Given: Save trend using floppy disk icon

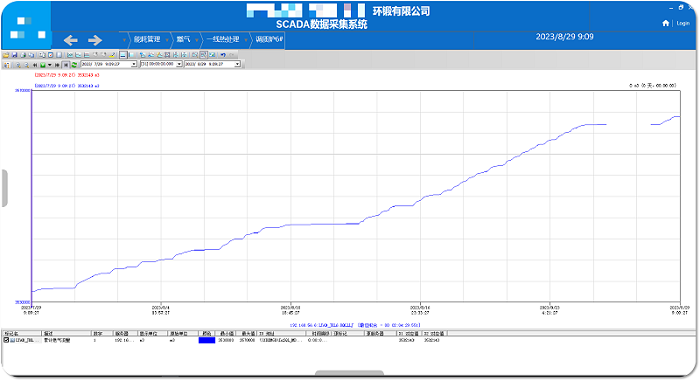Looking at the screenshot, I should click(x=14, y=55).
